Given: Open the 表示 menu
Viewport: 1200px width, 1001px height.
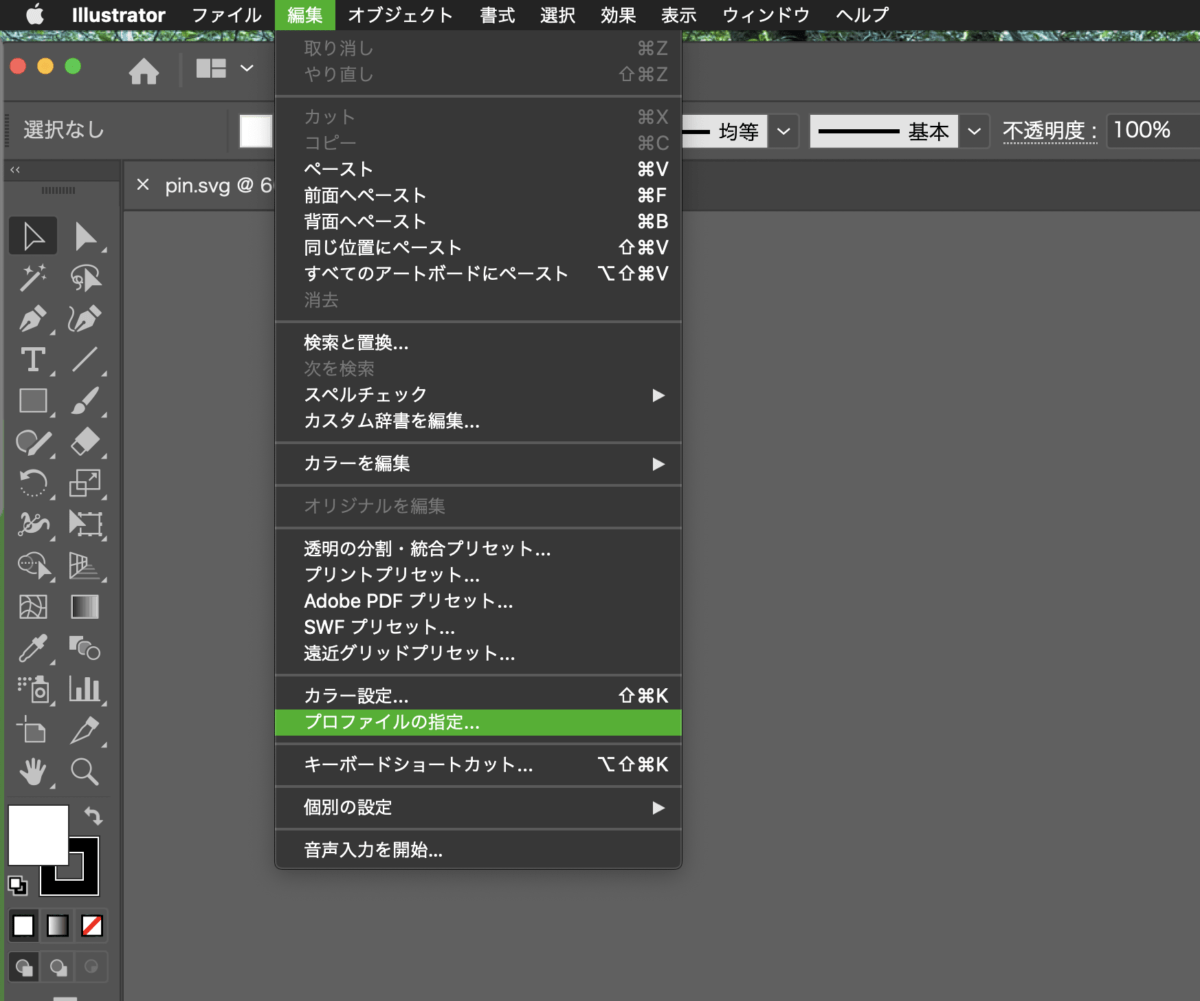Looking at the screenshot, I should click(678, 15).
